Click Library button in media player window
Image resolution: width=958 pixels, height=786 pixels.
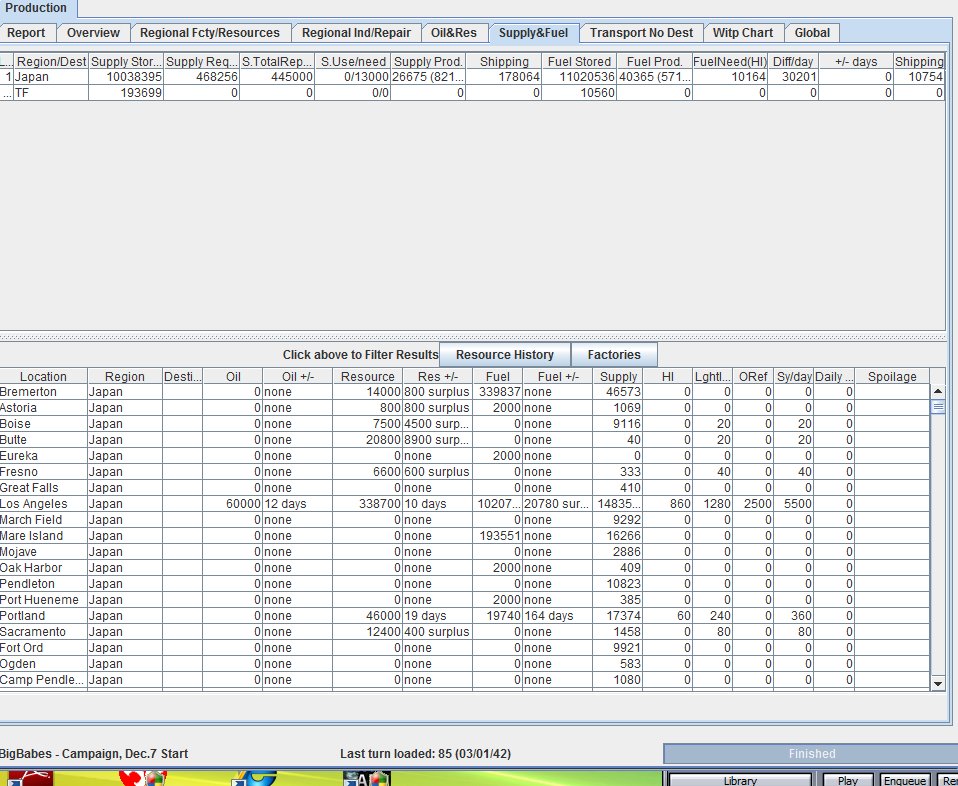(740, 780)
